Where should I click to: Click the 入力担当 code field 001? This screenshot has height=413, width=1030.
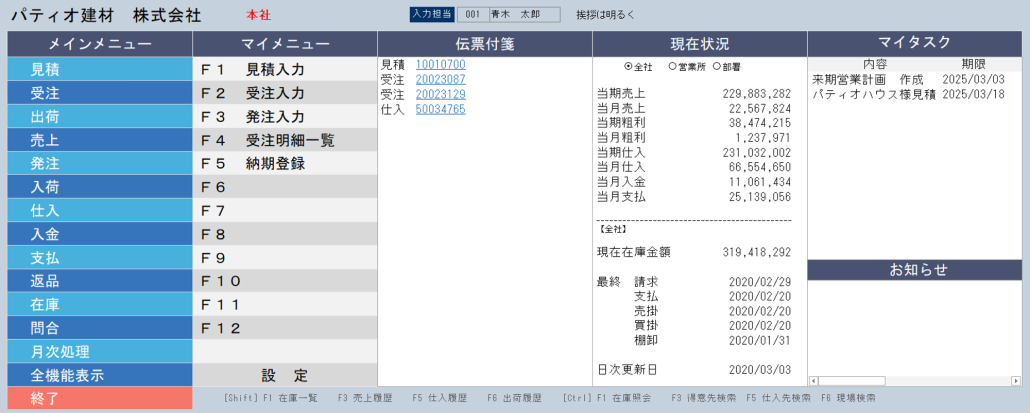coord(472,15)
